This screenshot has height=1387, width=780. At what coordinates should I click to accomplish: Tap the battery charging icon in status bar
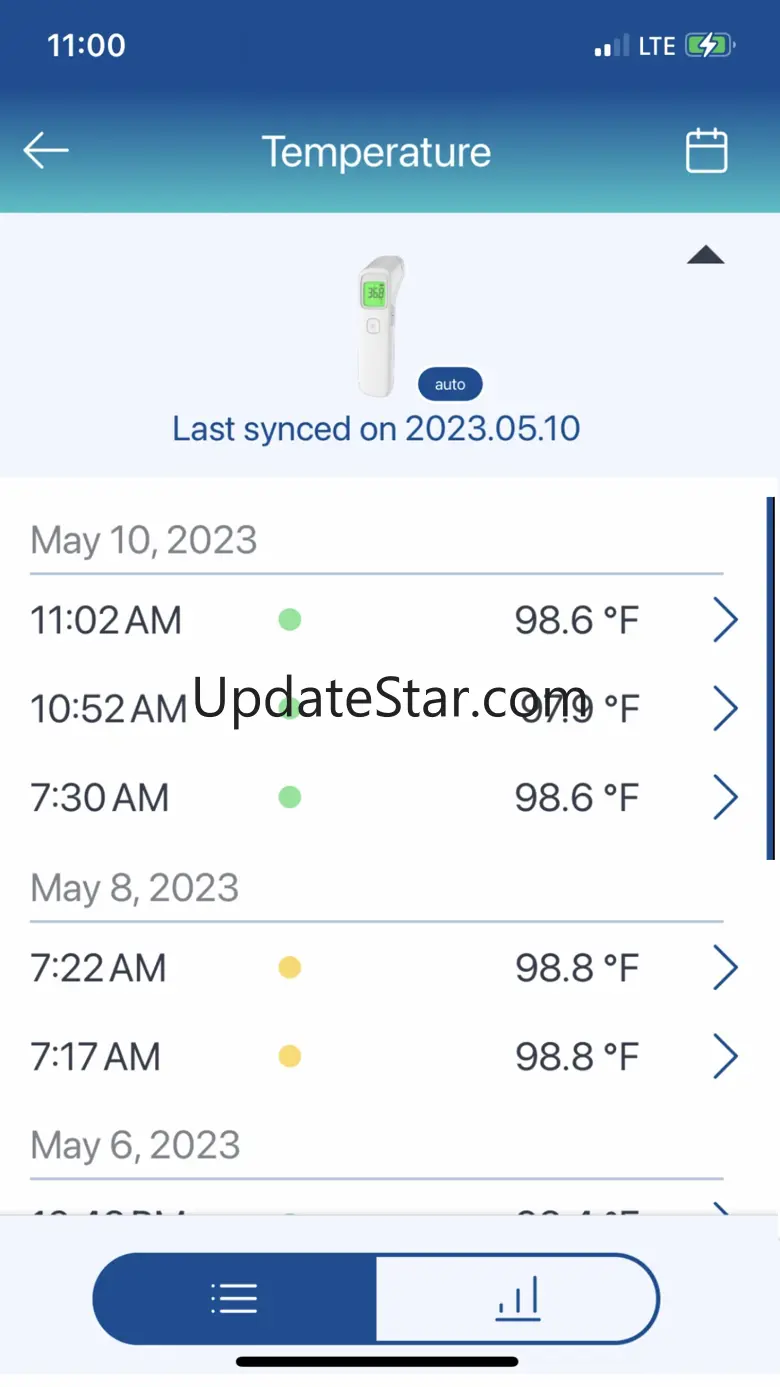pos(709,46)
